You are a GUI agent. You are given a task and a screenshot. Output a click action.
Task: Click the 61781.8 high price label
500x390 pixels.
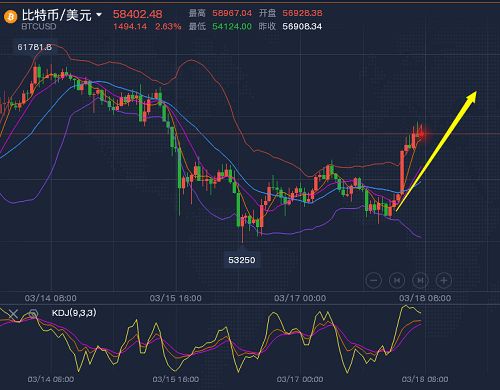(35, 47)
